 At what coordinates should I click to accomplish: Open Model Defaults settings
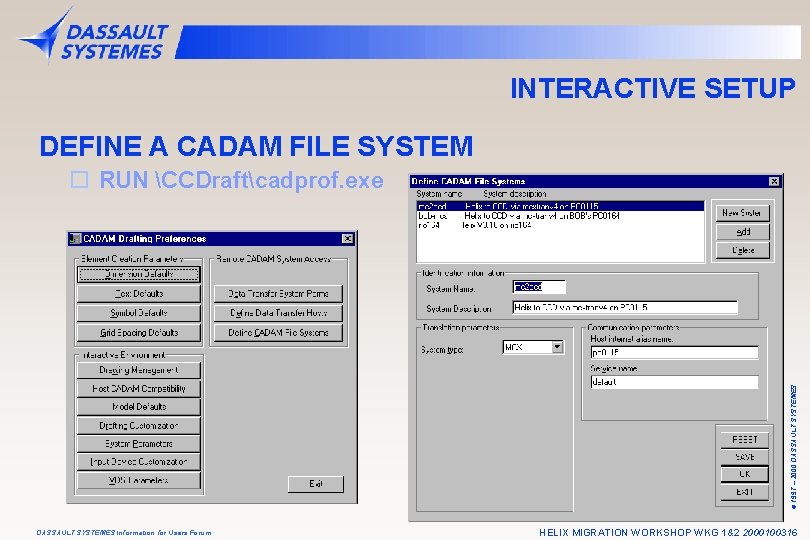coord(138,407)
